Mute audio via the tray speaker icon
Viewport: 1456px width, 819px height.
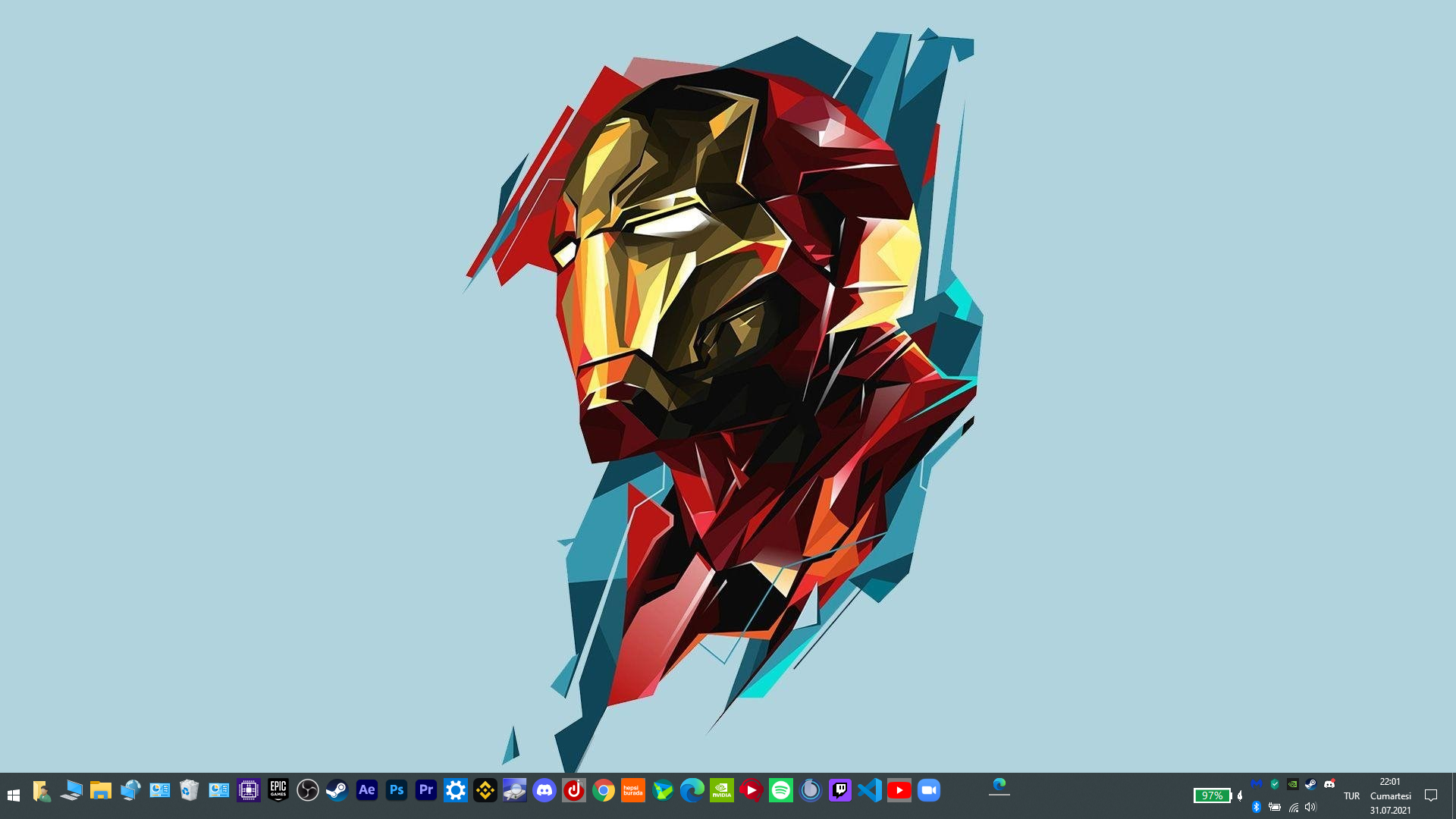coord(1310,808)
